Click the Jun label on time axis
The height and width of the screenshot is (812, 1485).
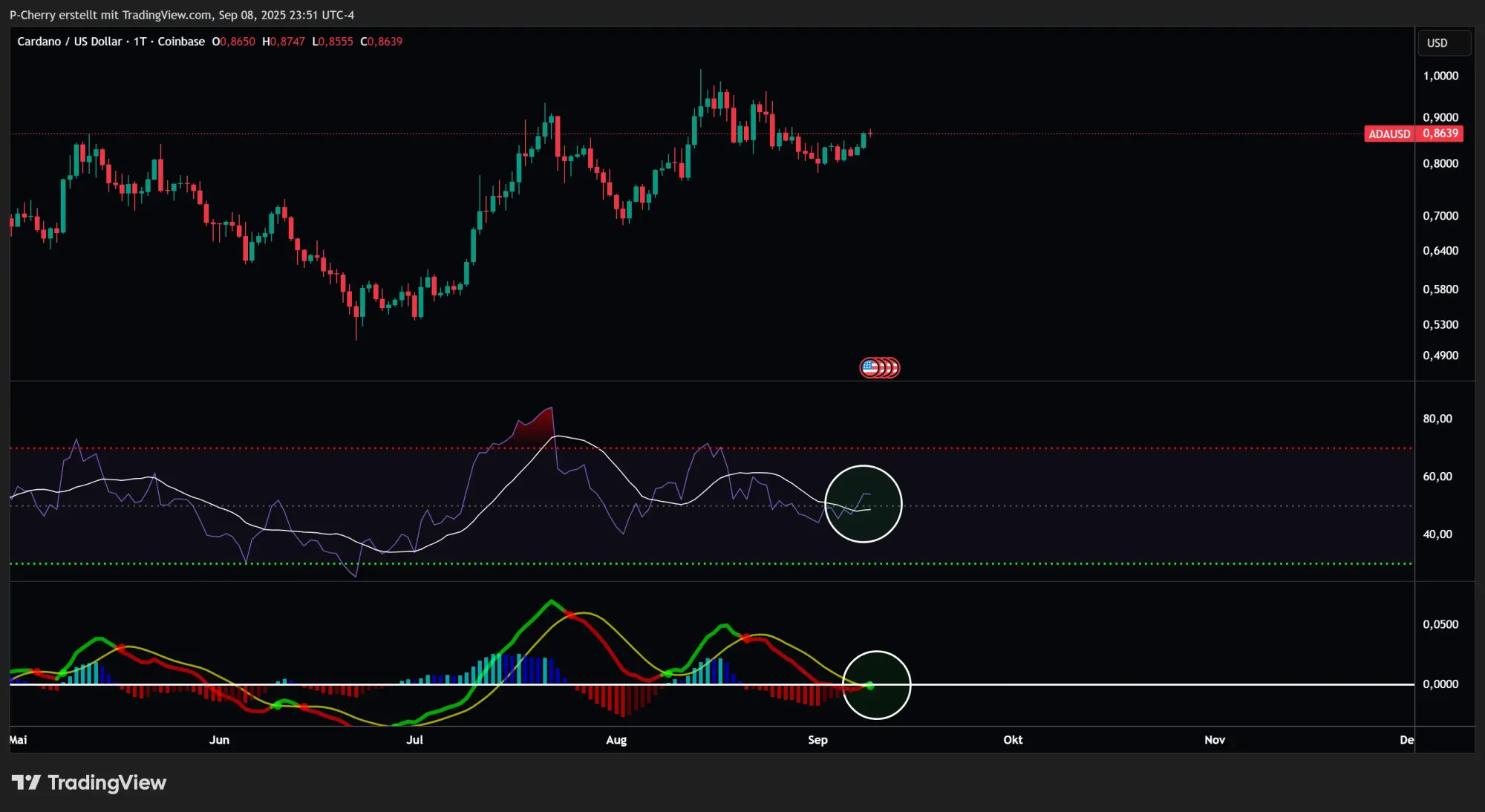pos(219,740)
